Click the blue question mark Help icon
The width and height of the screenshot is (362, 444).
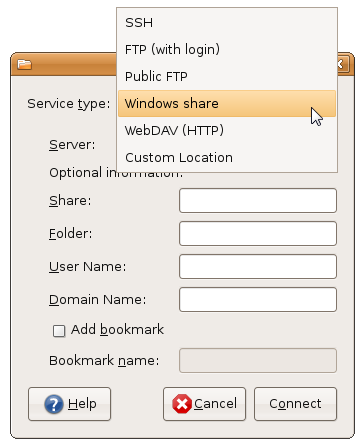point(54,404)
